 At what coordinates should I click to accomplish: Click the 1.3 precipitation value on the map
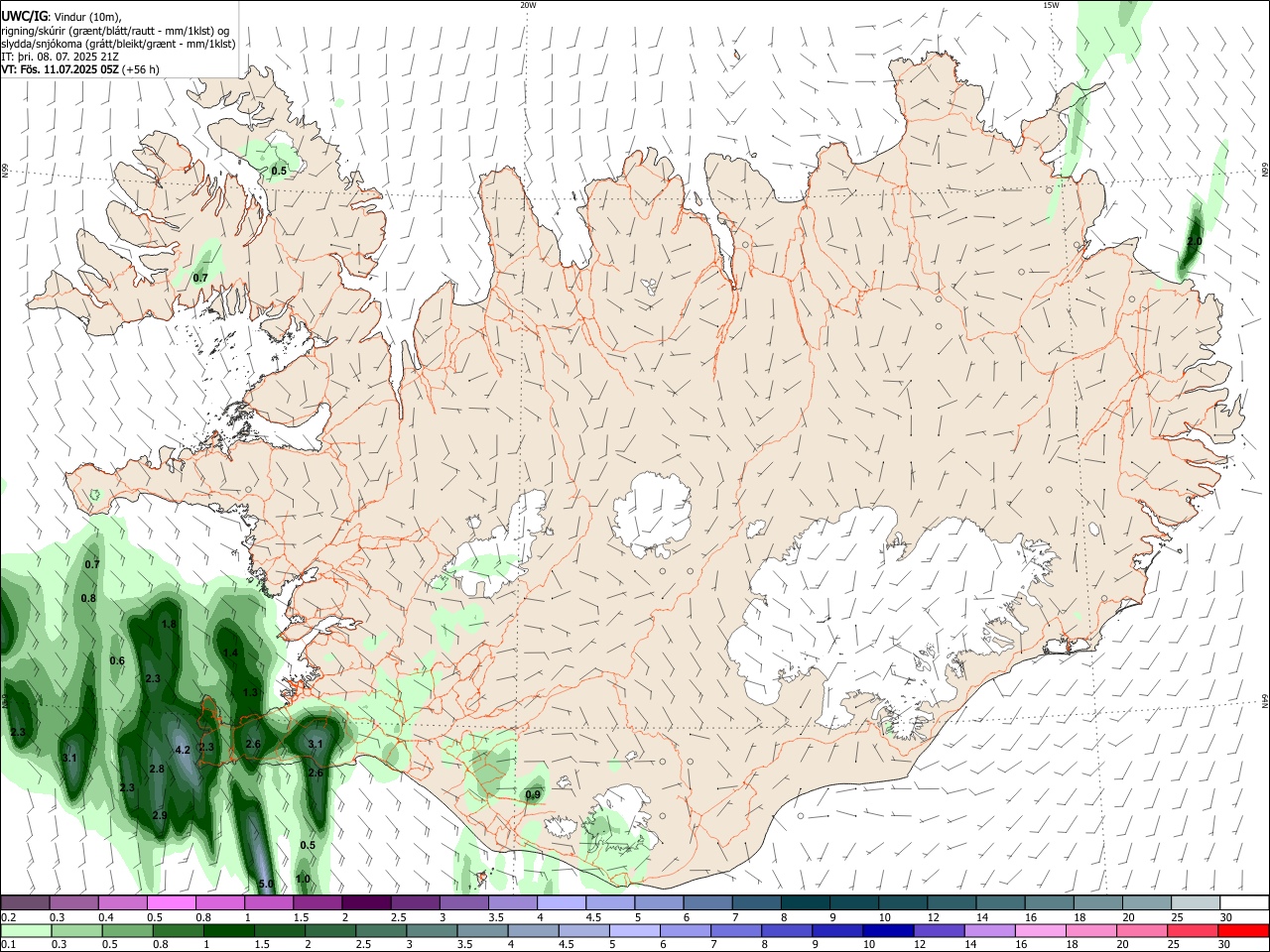click(x=250, y=692)
